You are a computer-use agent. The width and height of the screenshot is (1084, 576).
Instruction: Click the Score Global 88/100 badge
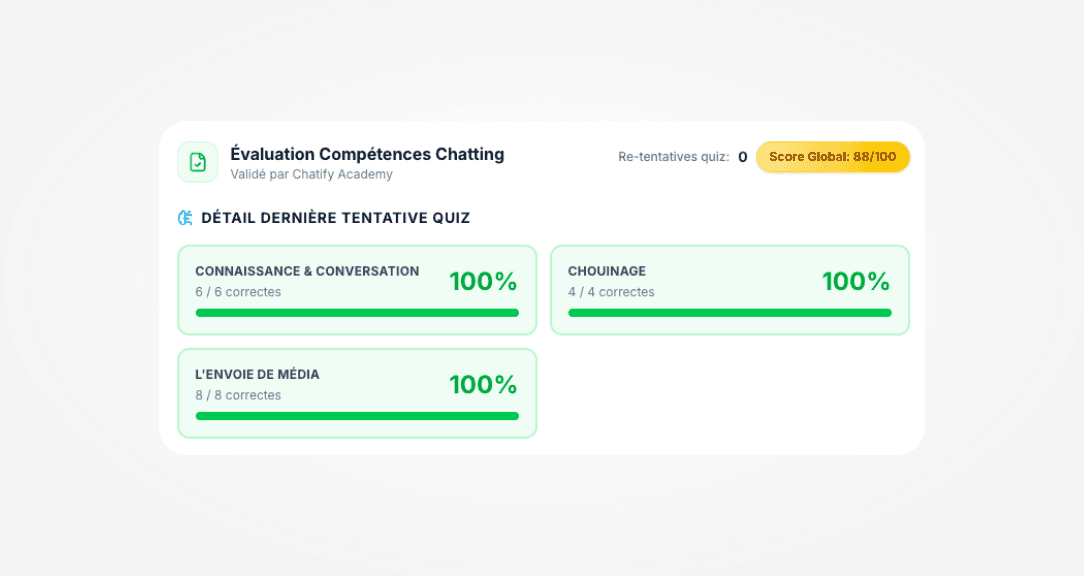[x=833, y=157]
